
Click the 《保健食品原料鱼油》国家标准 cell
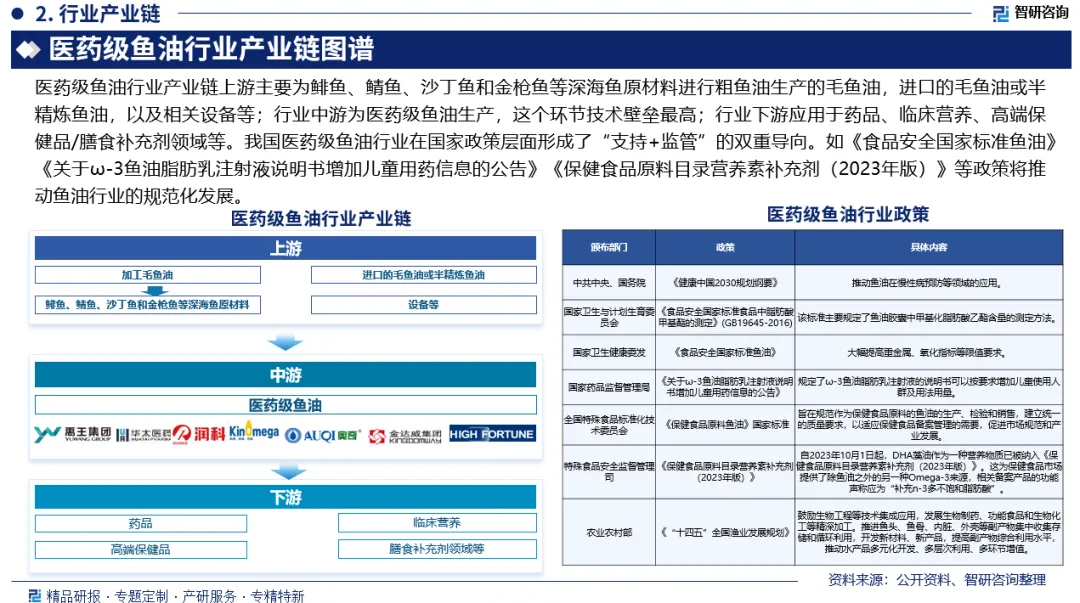tap(725, 425)
